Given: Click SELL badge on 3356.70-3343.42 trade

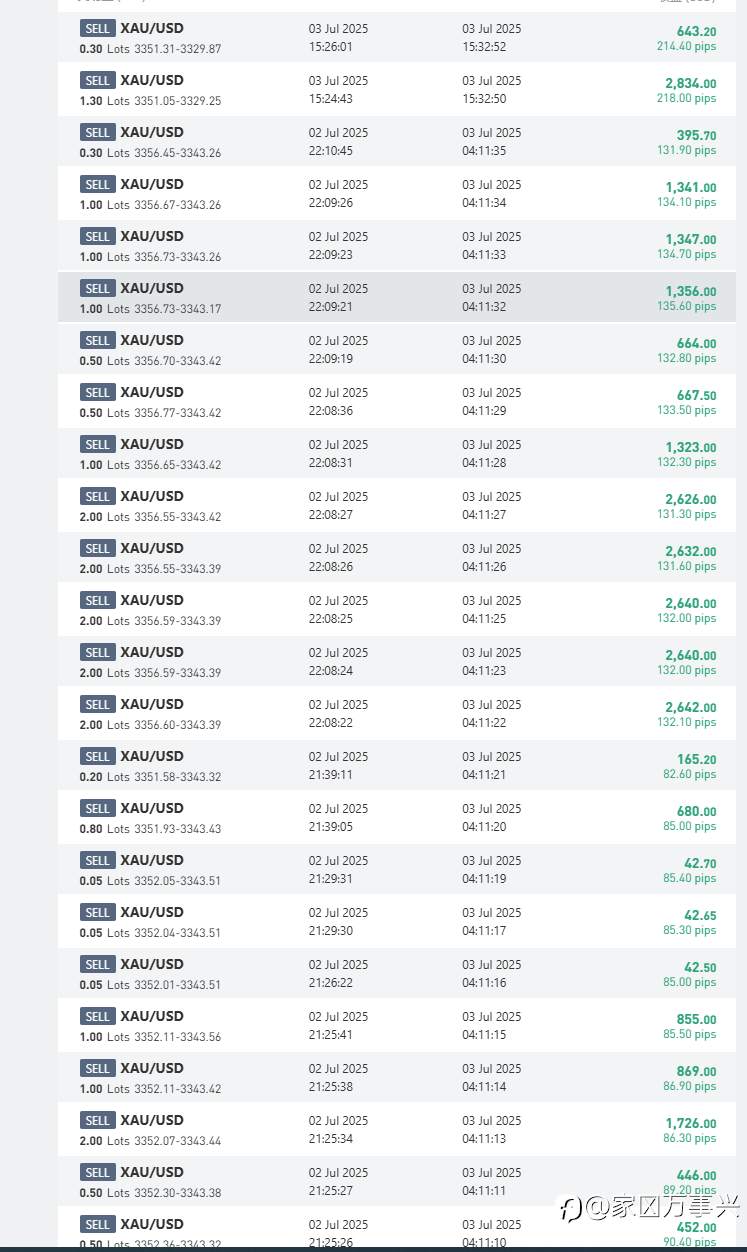Looking at the screenshot, I should coord(98,340).
